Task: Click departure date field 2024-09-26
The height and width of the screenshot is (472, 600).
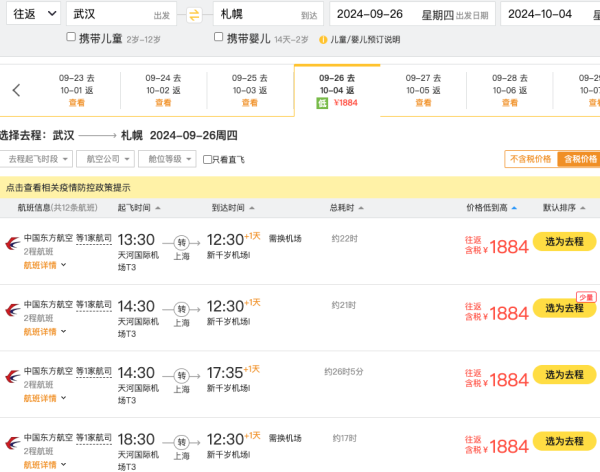Action: click(412, 14)
